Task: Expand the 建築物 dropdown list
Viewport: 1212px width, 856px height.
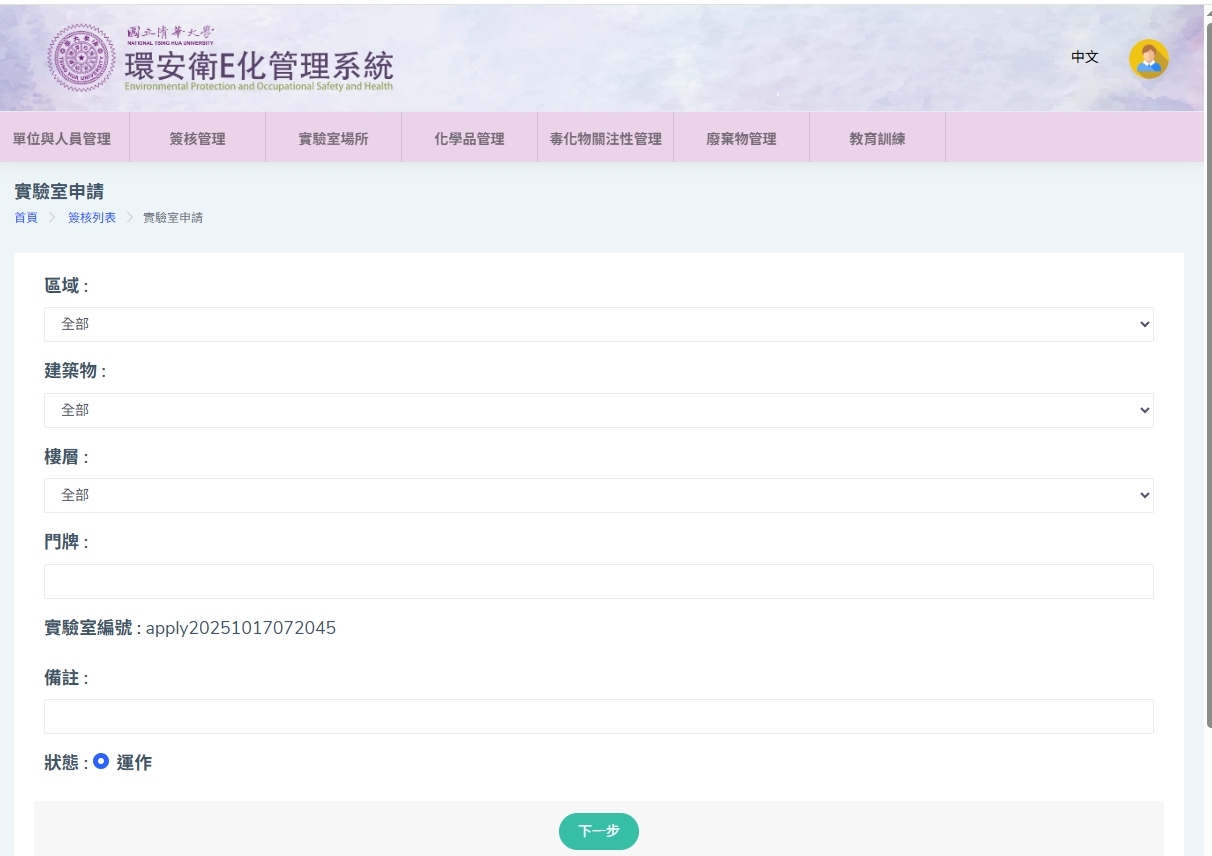Action: [598, 410]
